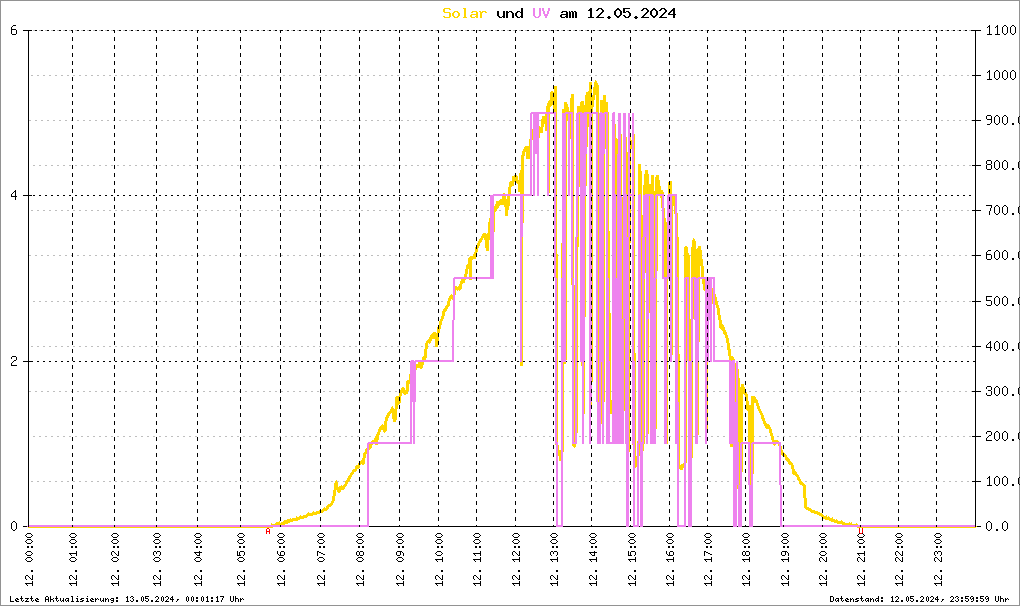This screenshot has width=1020, height=606.
Task: Click the red sunset marker "U" on the time axis
Action: 861,531
